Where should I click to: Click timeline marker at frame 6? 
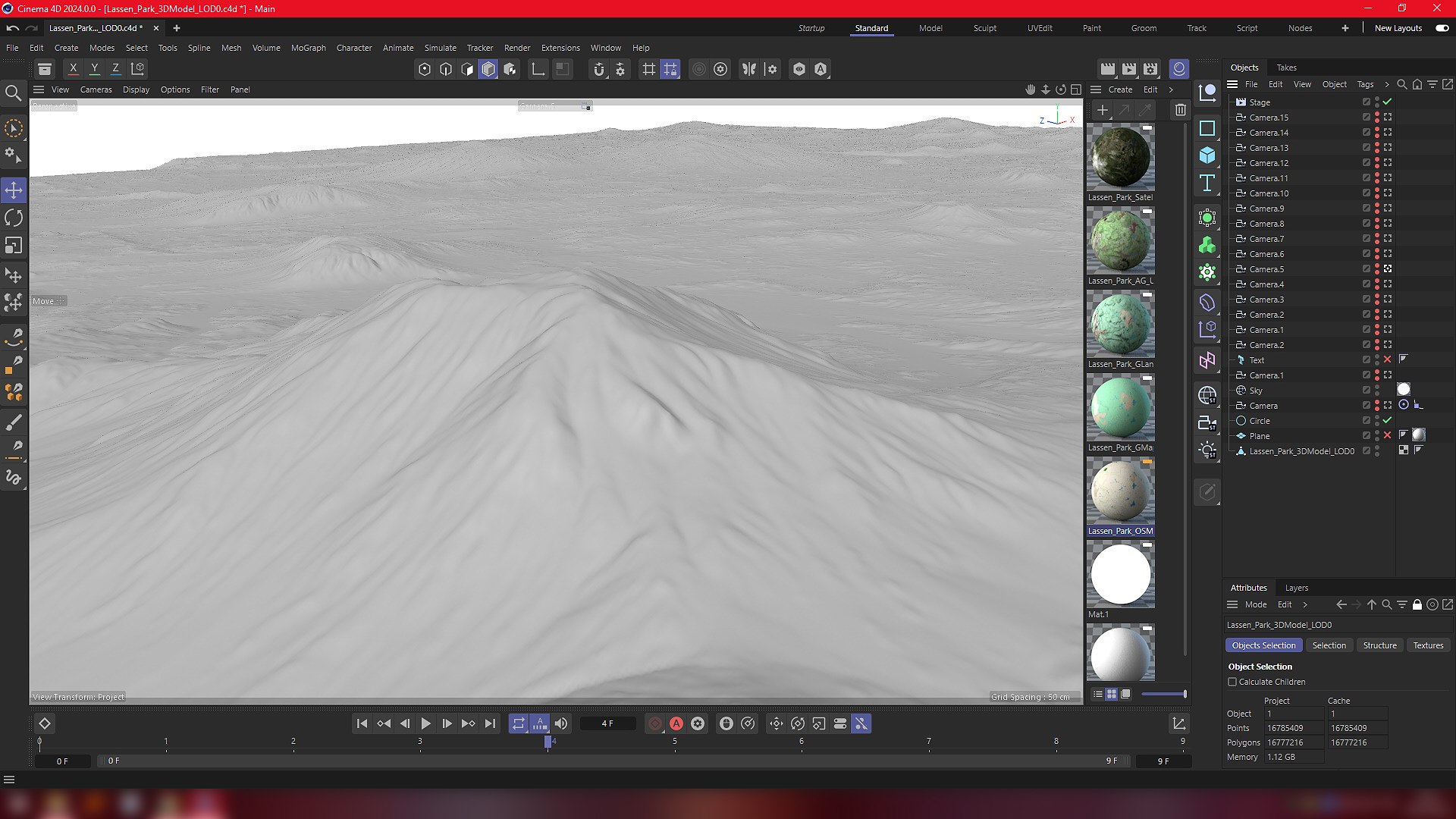802,742
